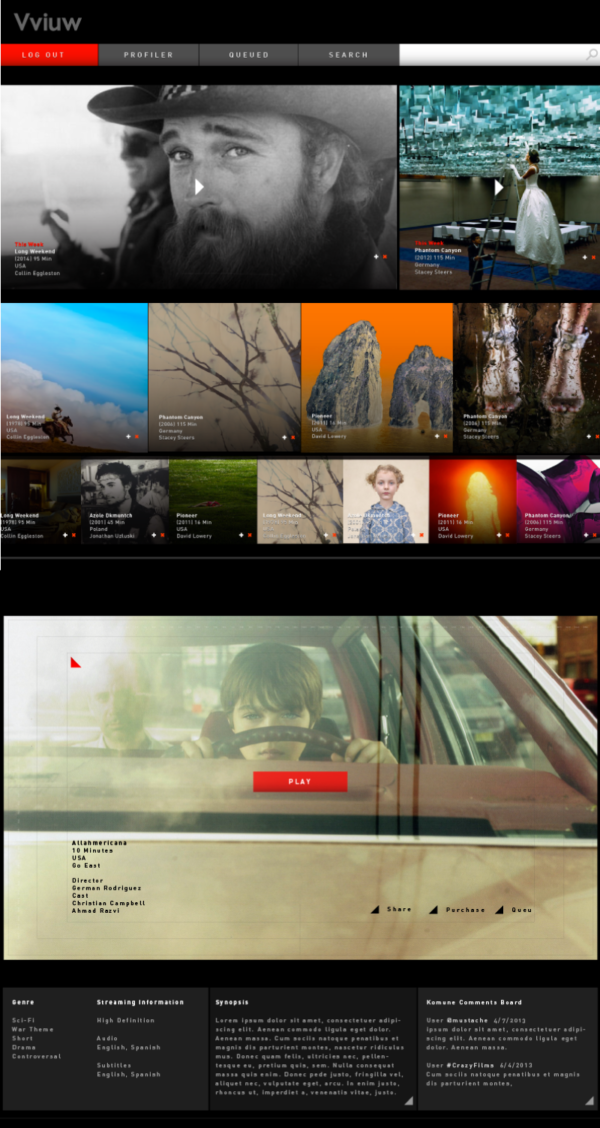Image resolution: width=600 pixels, height=1128 pixels.
Task: Click into the search input field
Action: point(490,55)
